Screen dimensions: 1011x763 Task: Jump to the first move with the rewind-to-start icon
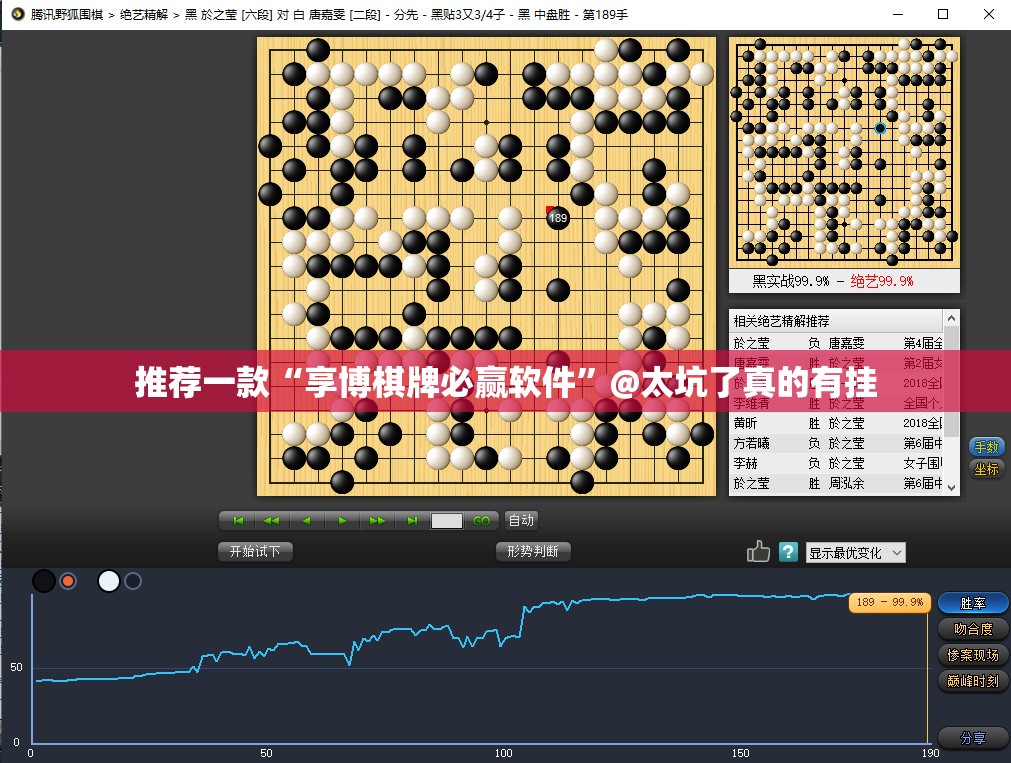[237, 520]
